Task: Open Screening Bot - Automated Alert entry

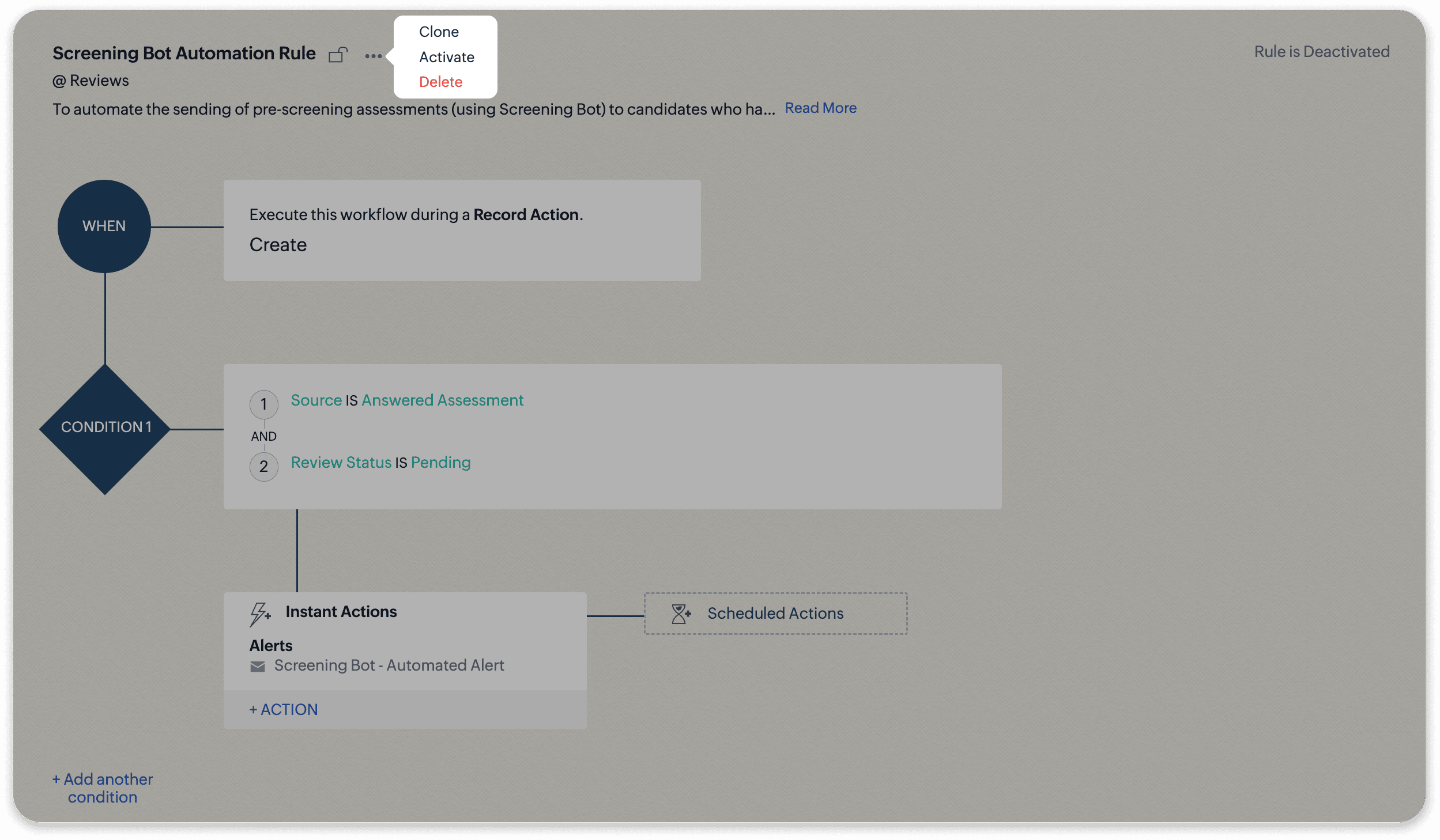Action: click(389, 665)
